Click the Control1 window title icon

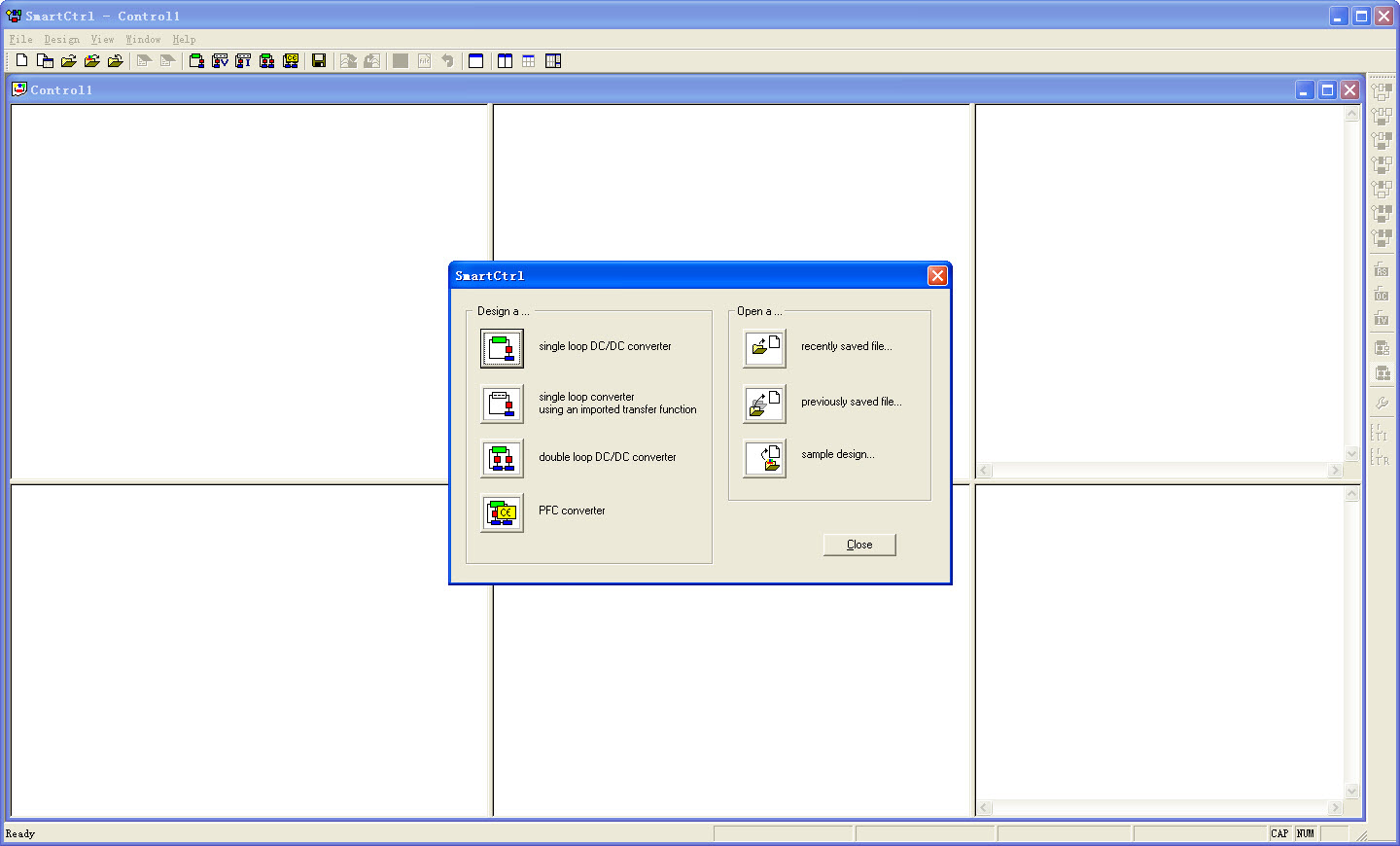(18, 89)
